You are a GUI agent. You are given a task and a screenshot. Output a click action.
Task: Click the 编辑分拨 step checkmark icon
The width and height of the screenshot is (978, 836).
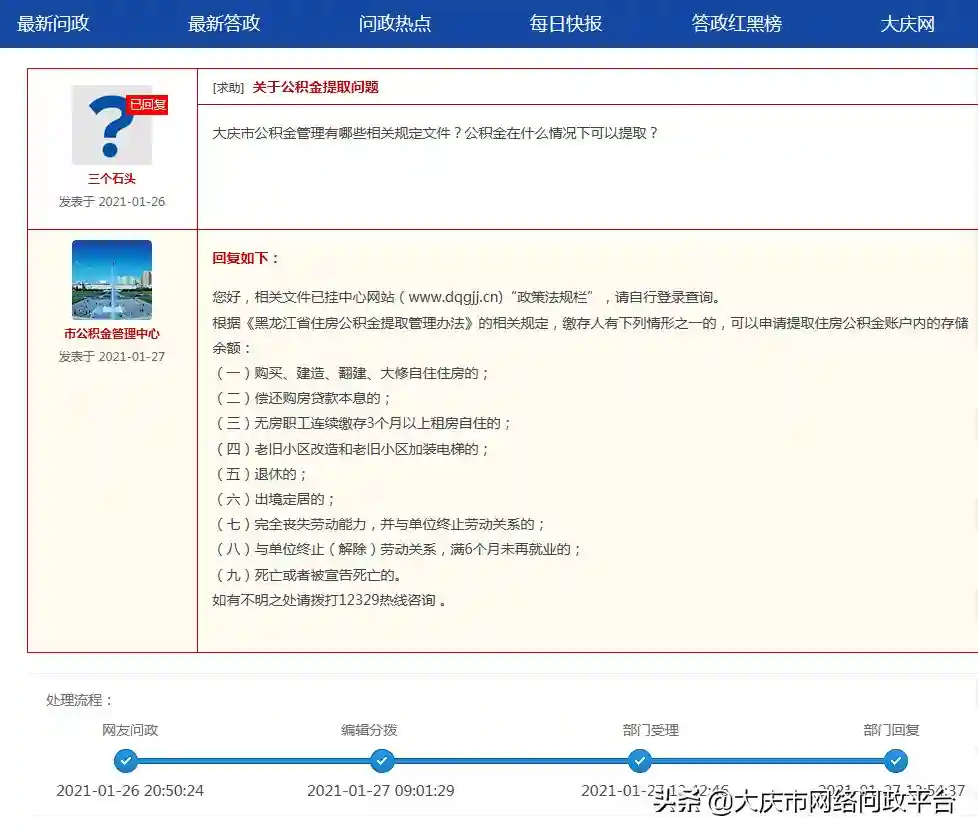[382, 761]
